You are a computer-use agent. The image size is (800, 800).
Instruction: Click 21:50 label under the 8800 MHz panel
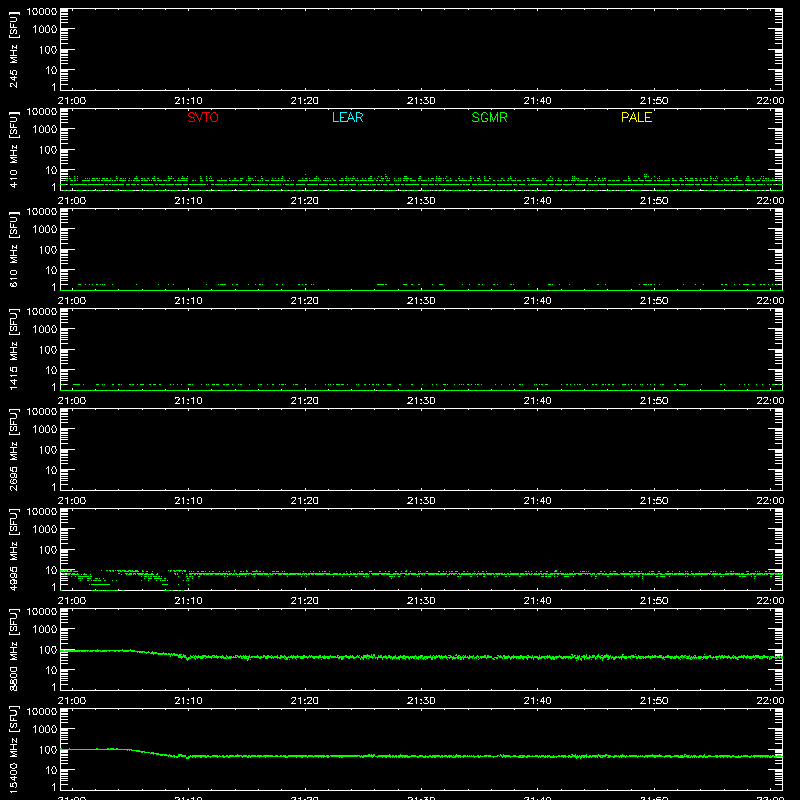[654, 701]
